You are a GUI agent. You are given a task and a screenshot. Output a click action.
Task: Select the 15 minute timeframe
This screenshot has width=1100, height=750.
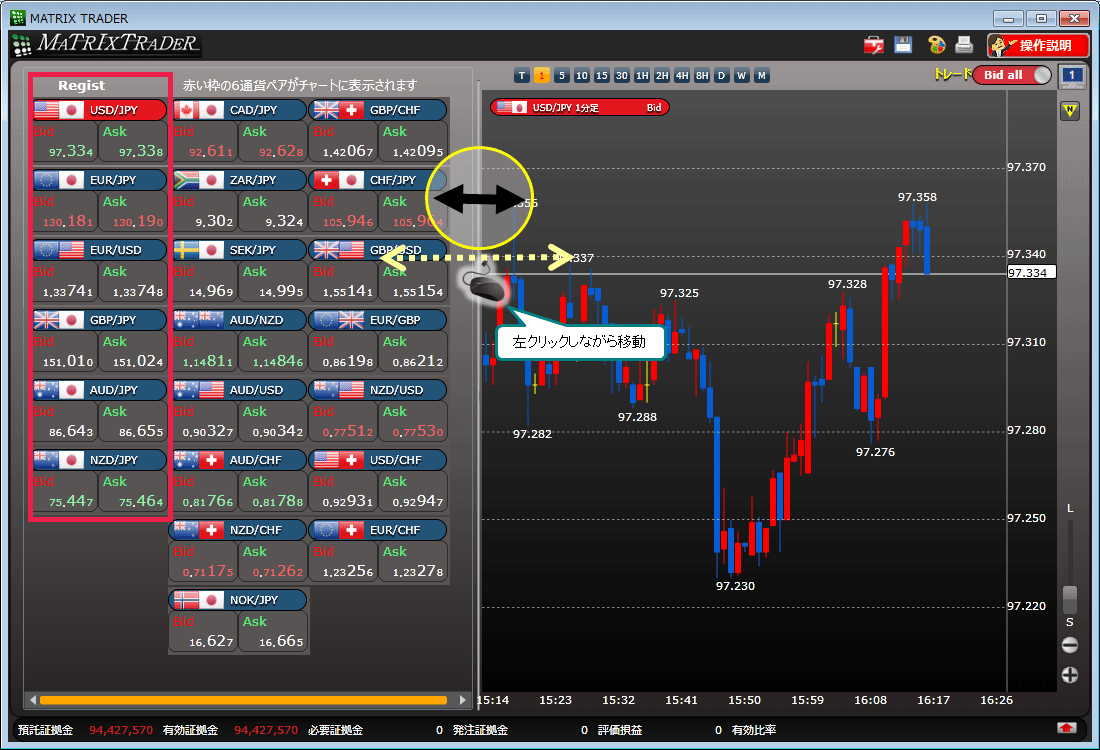[601, 76]
